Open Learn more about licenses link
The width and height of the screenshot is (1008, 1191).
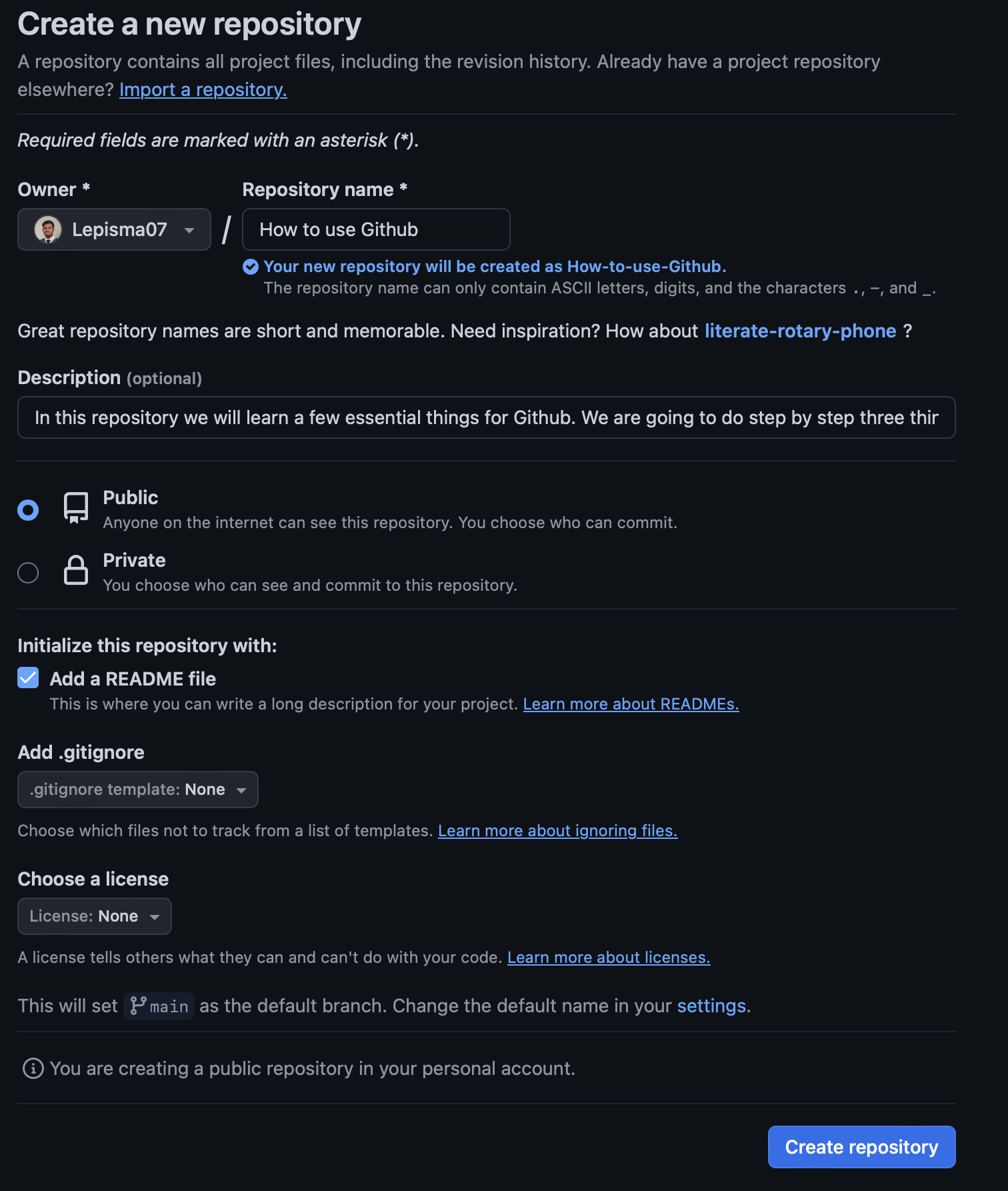click(609, 958)
